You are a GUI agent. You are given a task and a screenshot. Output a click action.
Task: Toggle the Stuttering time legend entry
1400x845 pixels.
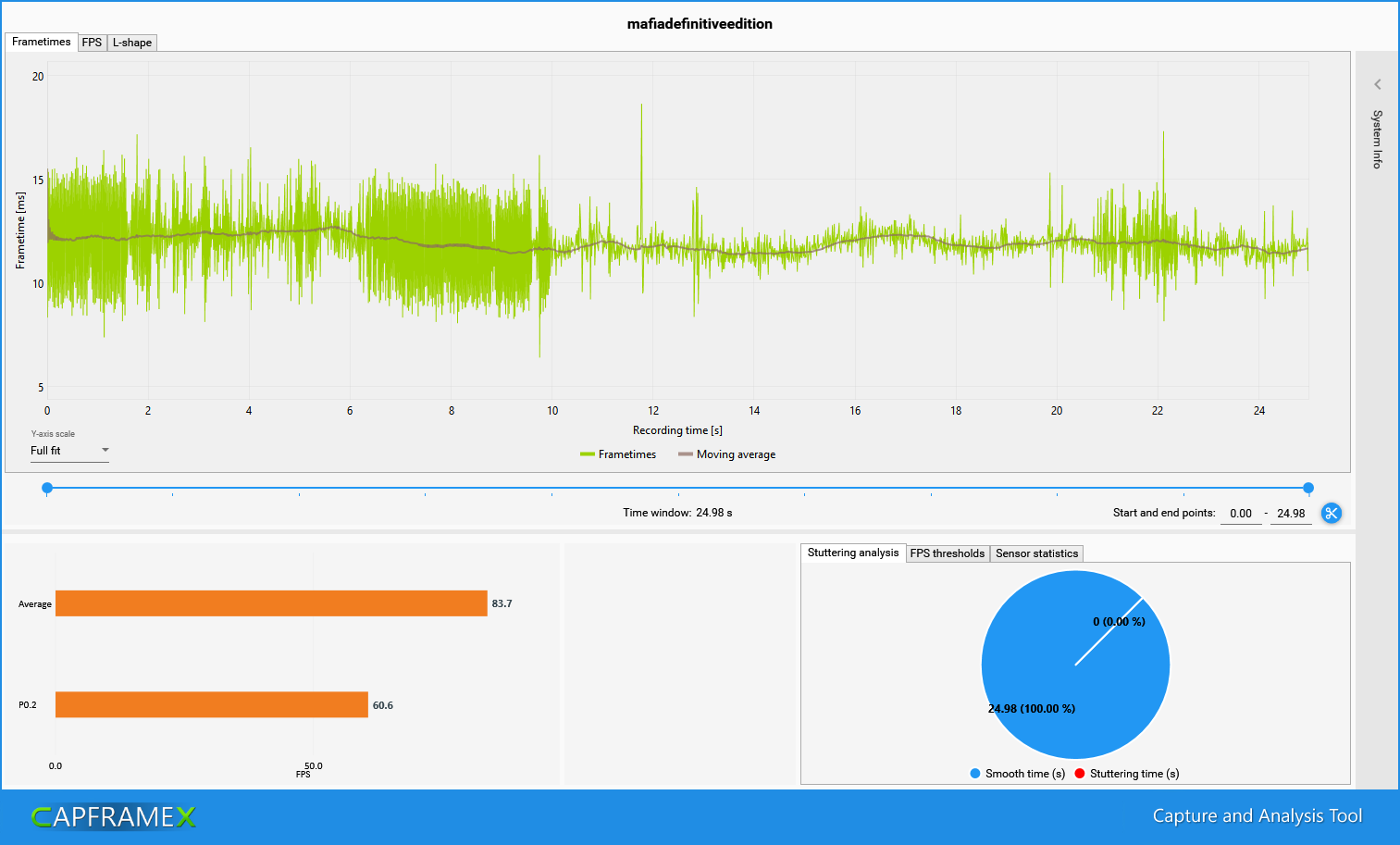pyautogui.click(x=1127, y=774)
